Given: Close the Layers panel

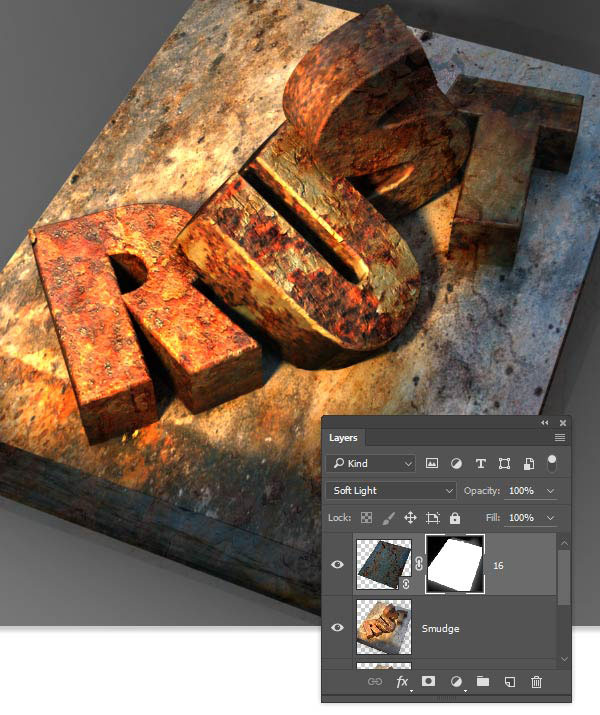Looking at the screenshot, I should pyautogui.click(x=563, y=423).
